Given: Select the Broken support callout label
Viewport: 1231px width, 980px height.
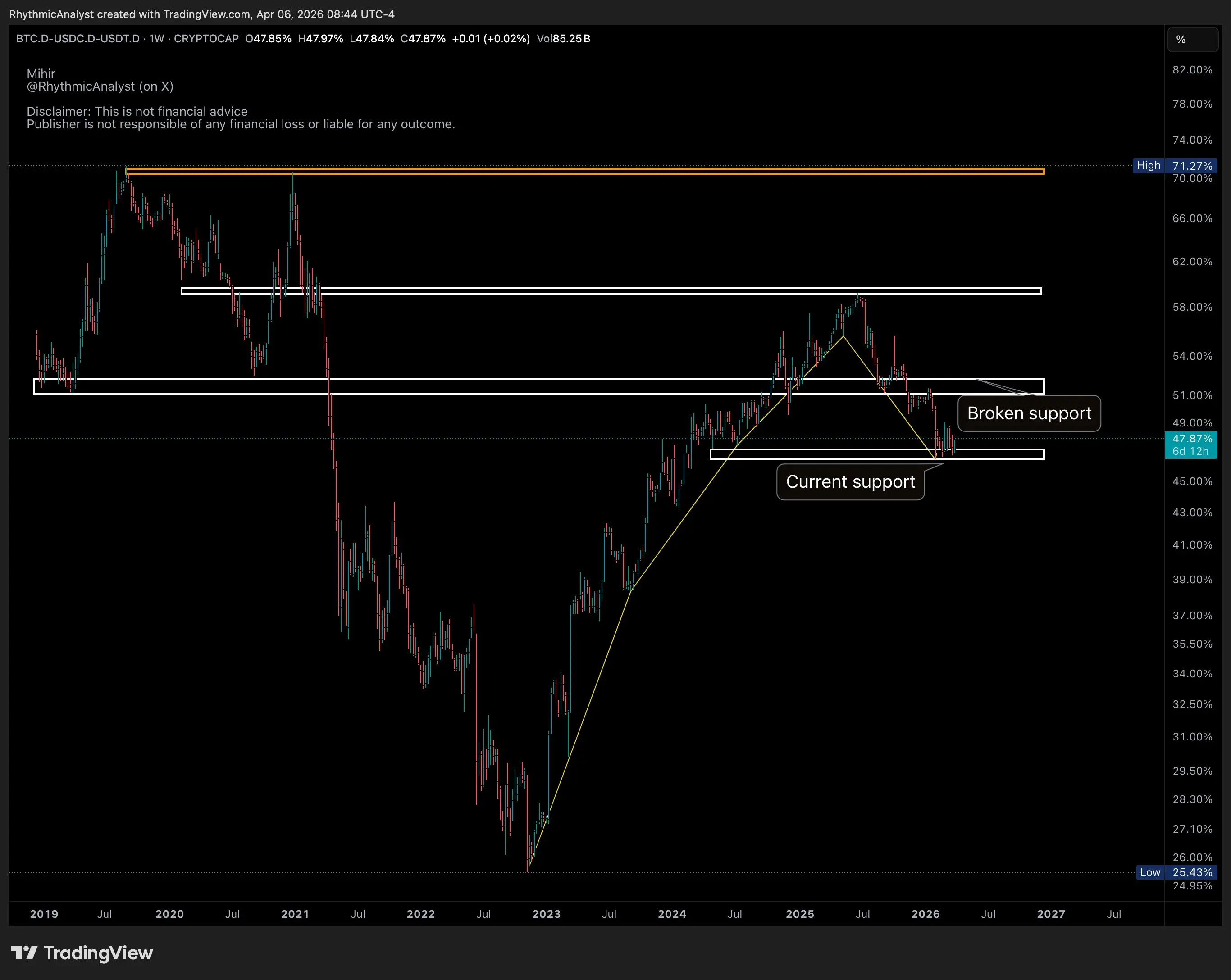Looking at the screenshot, I should click(1029, 413).
